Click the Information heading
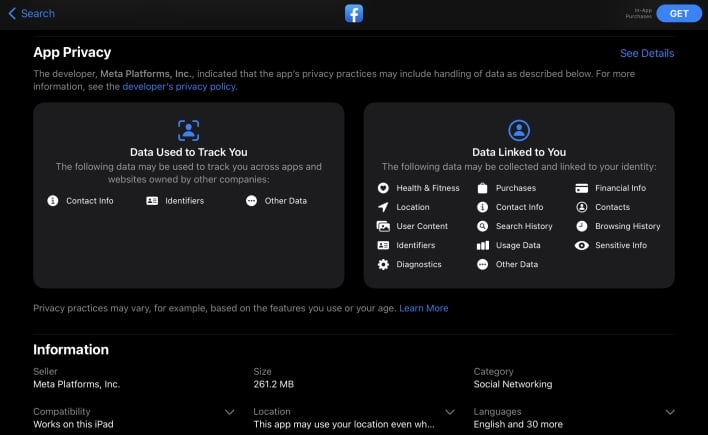This screenshot has height=435, width=708. pyautogui.click(x=71, y=350)
